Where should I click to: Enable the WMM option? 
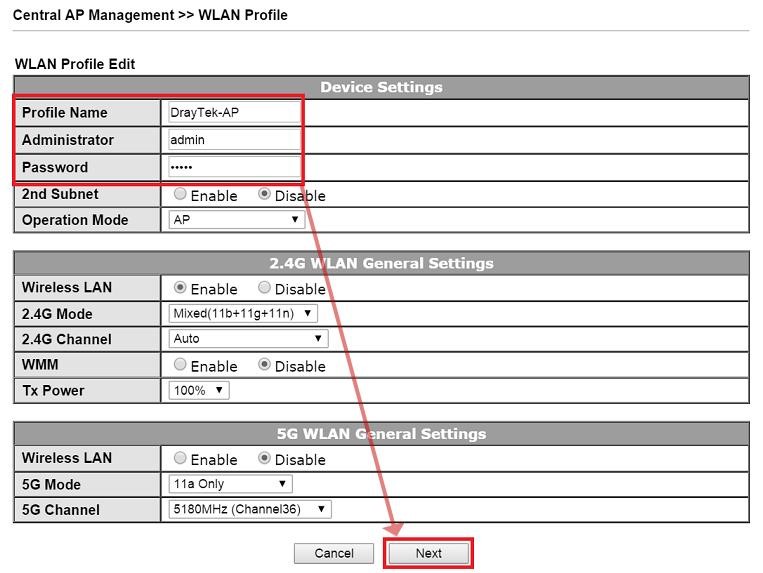click(x=181, y=365)
